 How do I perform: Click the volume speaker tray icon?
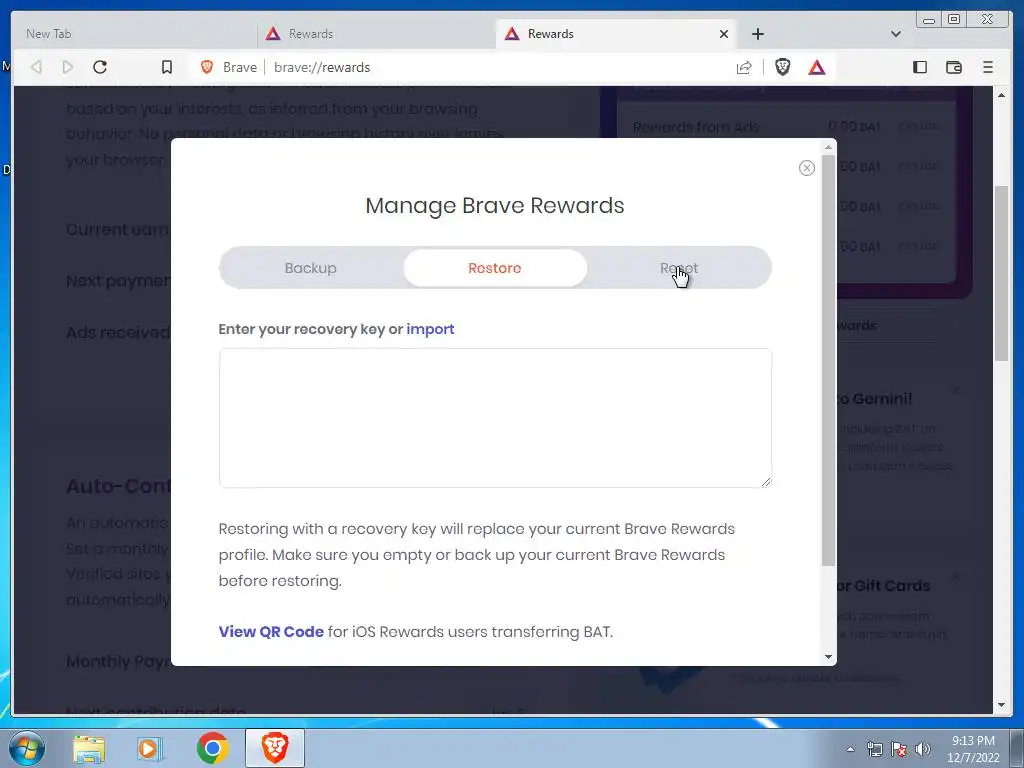pos(923,749)
